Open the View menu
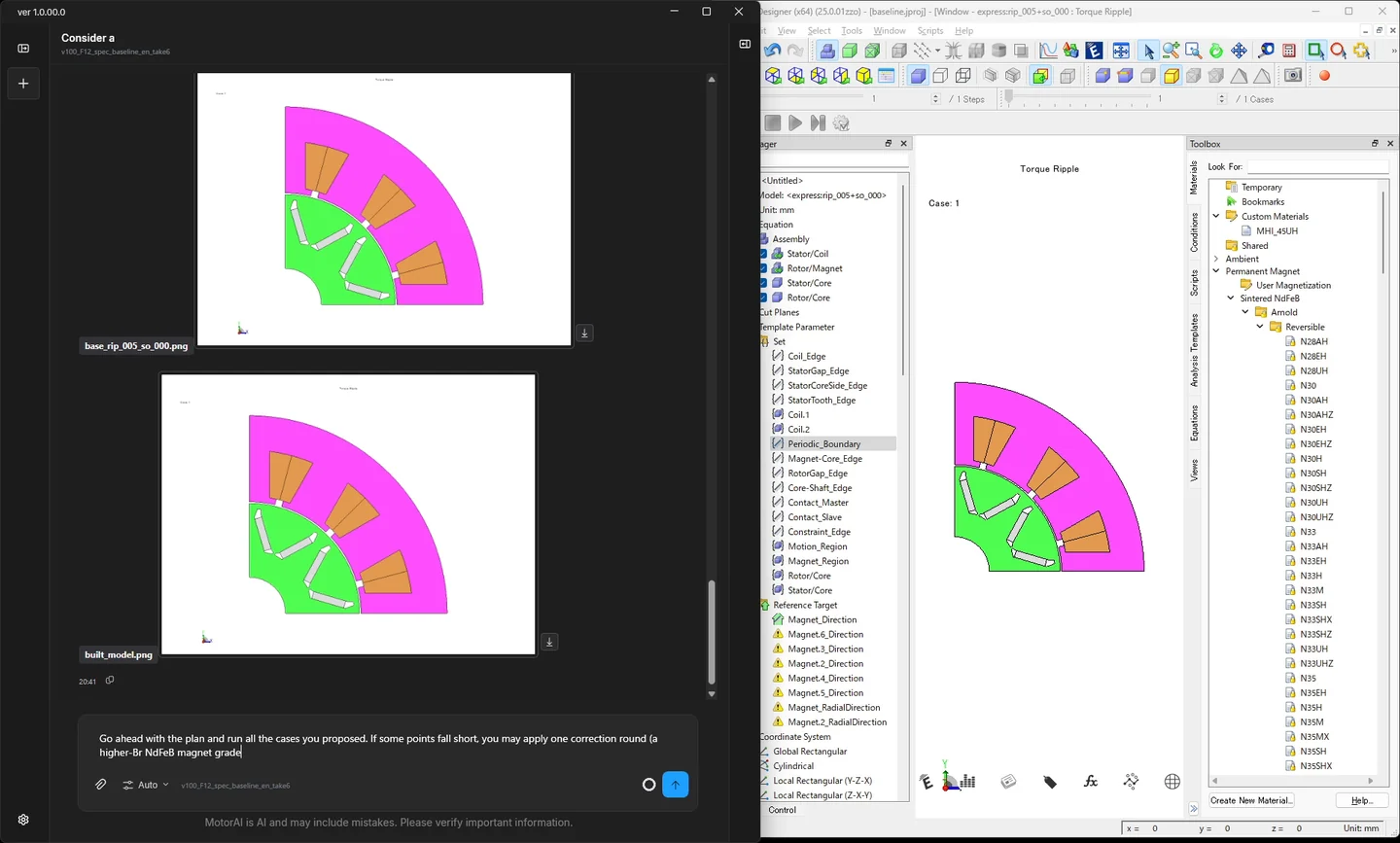The image size is (1400, 843). tap(787, 31)
